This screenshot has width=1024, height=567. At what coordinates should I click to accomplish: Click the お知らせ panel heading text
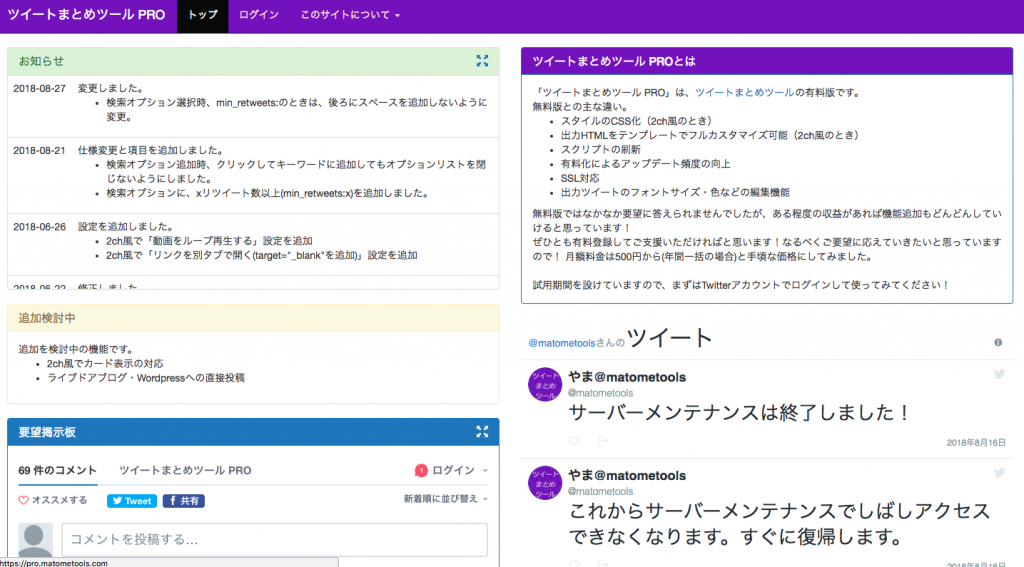[41, 61]
